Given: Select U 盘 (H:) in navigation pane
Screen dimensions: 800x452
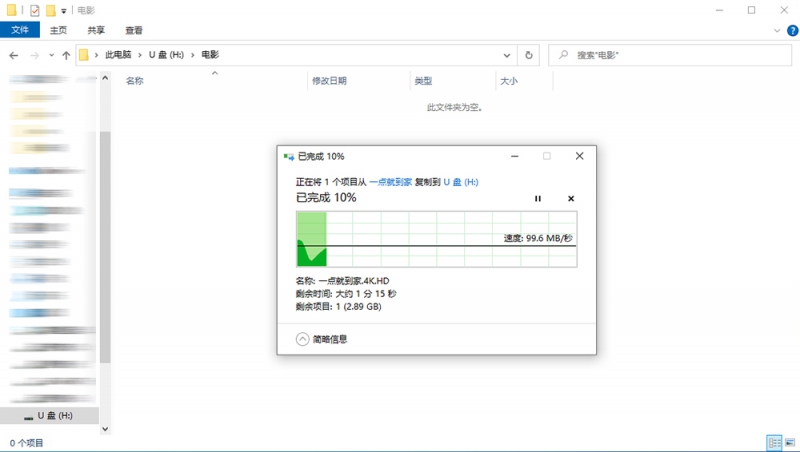Looking at the screenshot, I should click(x=49, y=416).
